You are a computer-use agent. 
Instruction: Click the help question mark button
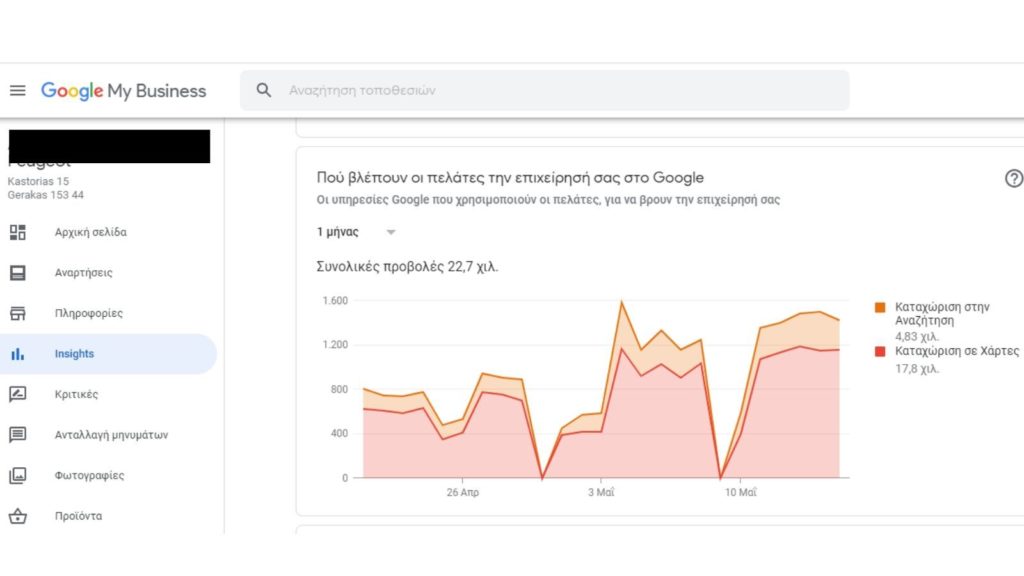(x=1013, y=178)
